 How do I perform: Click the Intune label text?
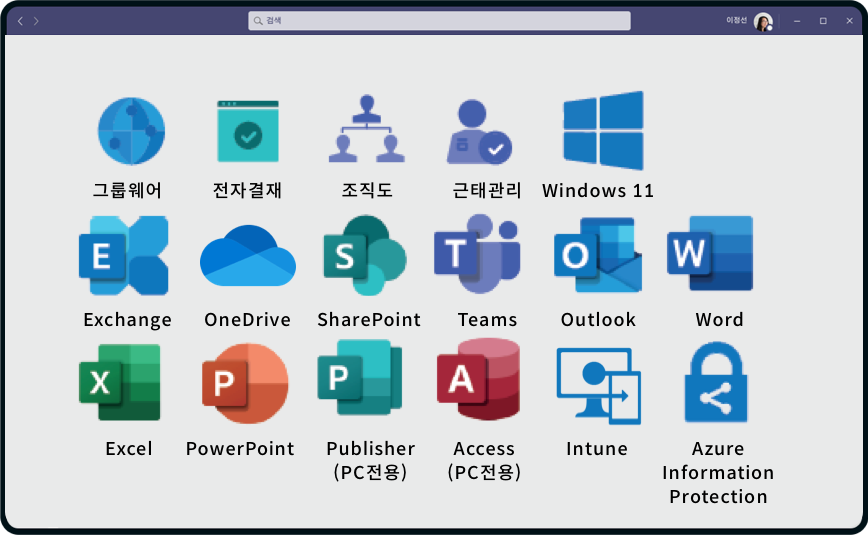point(597,449)
